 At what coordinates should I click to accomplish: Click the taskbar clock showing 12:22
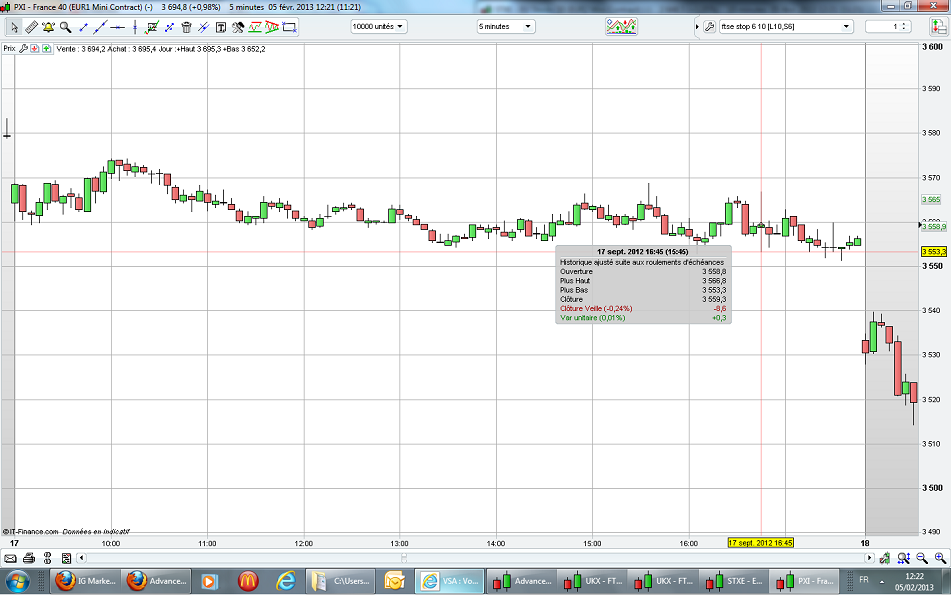pos(915,581)
